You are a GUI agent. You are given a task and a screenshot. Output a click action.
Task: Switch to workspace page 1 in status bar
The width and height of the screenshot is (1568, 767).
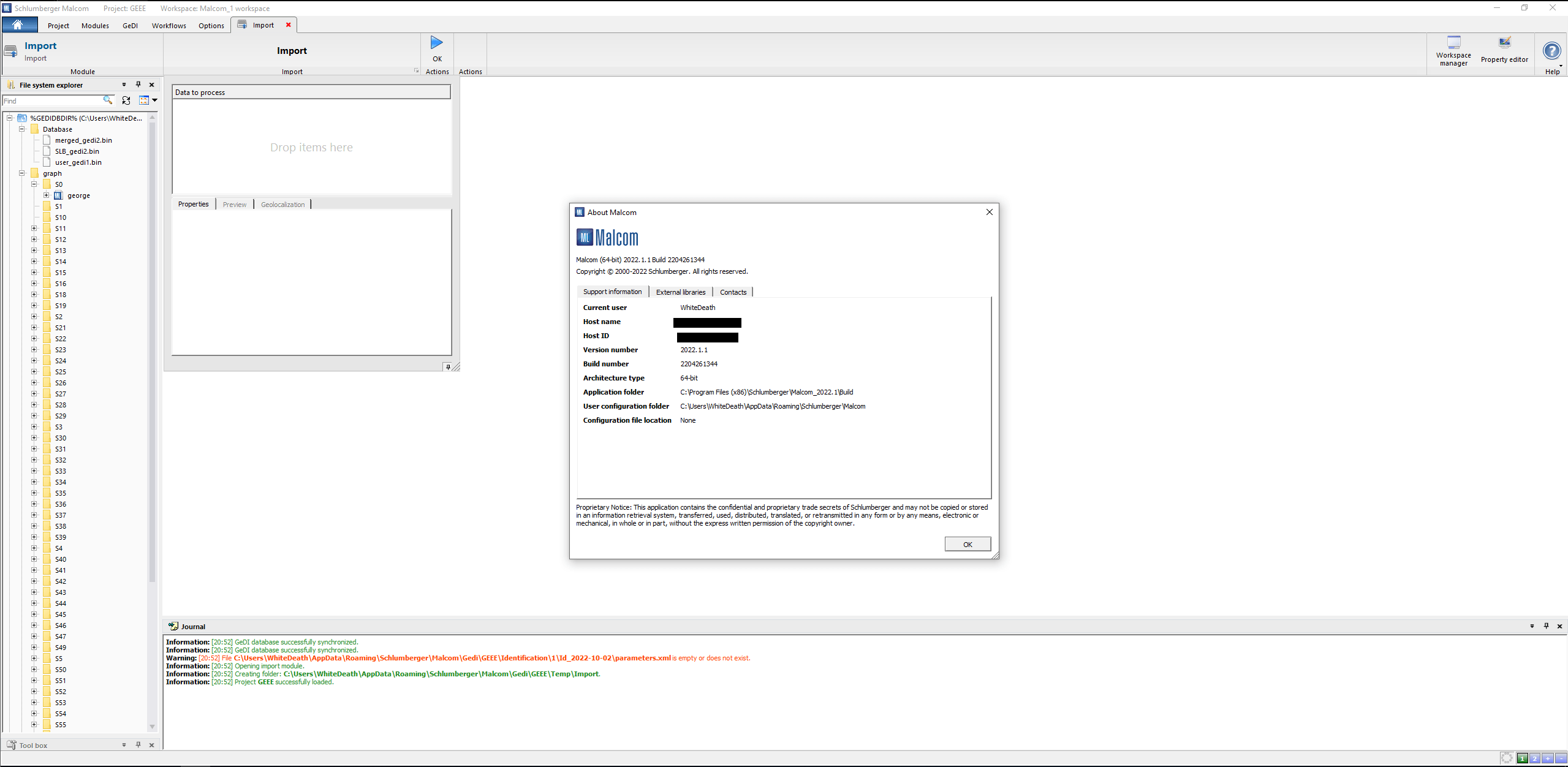(x=1522, y=758)
